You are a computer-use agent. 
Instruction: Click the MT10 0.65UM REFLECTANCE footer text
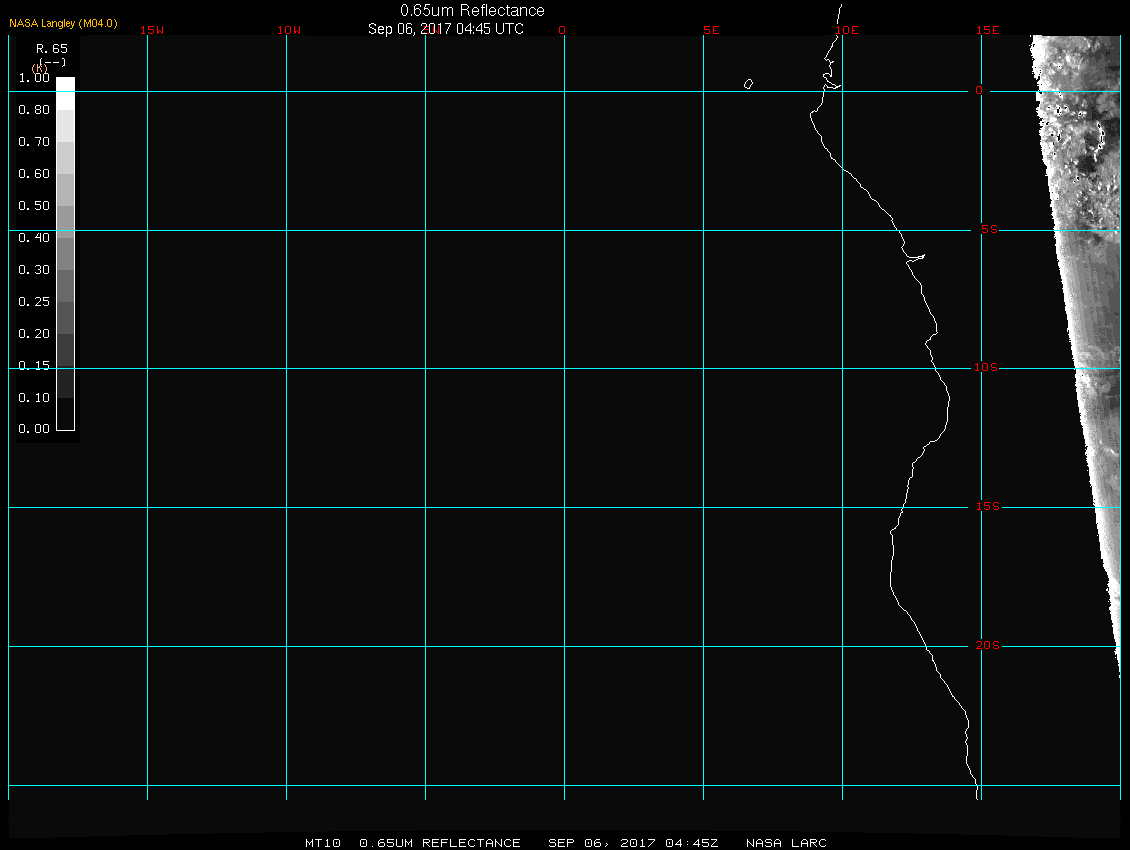tap(412, 843)
